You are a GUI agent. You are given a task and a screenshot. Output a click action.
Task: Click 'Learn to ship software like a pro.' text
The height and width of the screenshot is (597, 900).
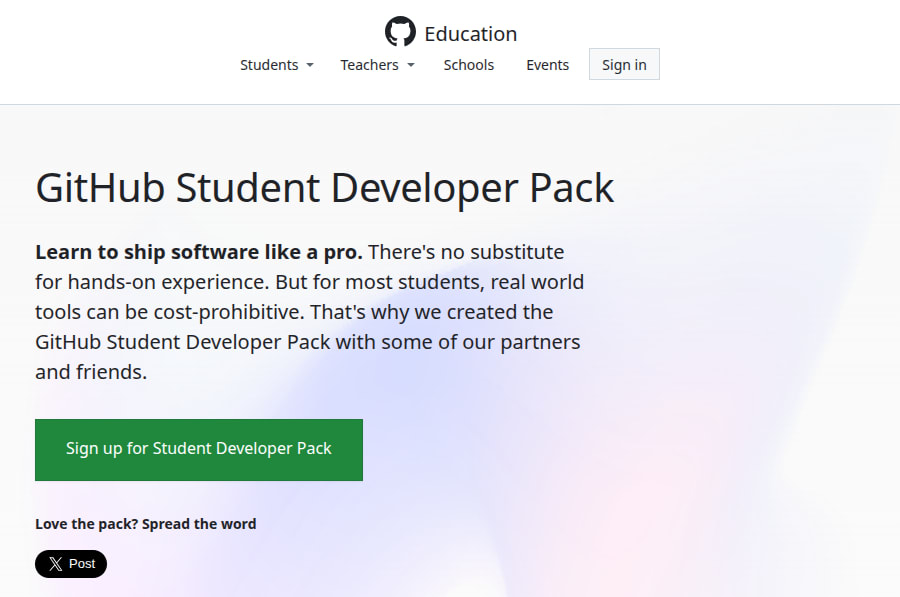[x=199, y=252]
